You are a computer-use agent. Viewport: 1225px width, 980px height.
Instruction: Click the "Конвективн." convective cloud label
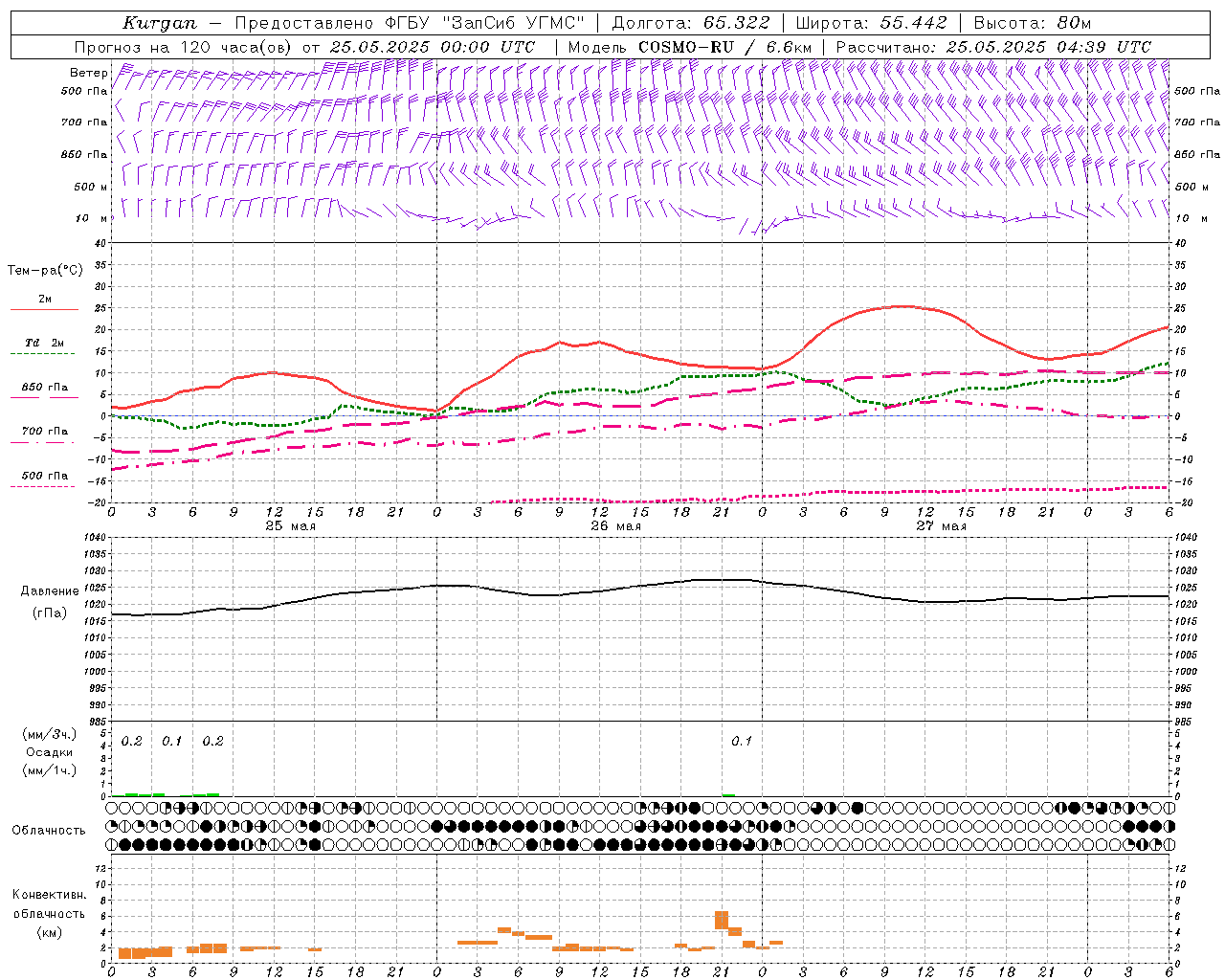(49, 894)
